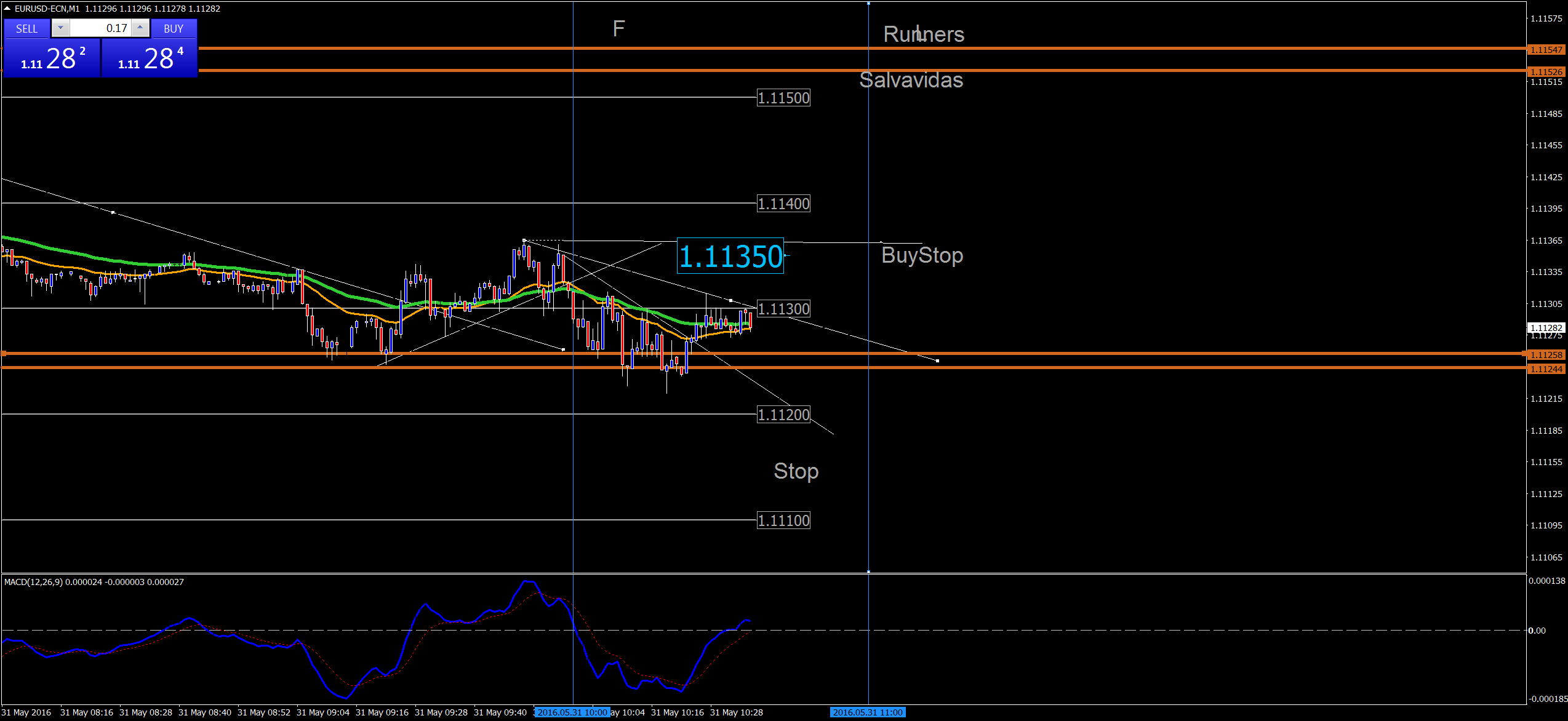The width and height of the screenshot is (1568, 721).
Task: Click the MACD(12,26,9) indicator label
Action: coord(34,582)
